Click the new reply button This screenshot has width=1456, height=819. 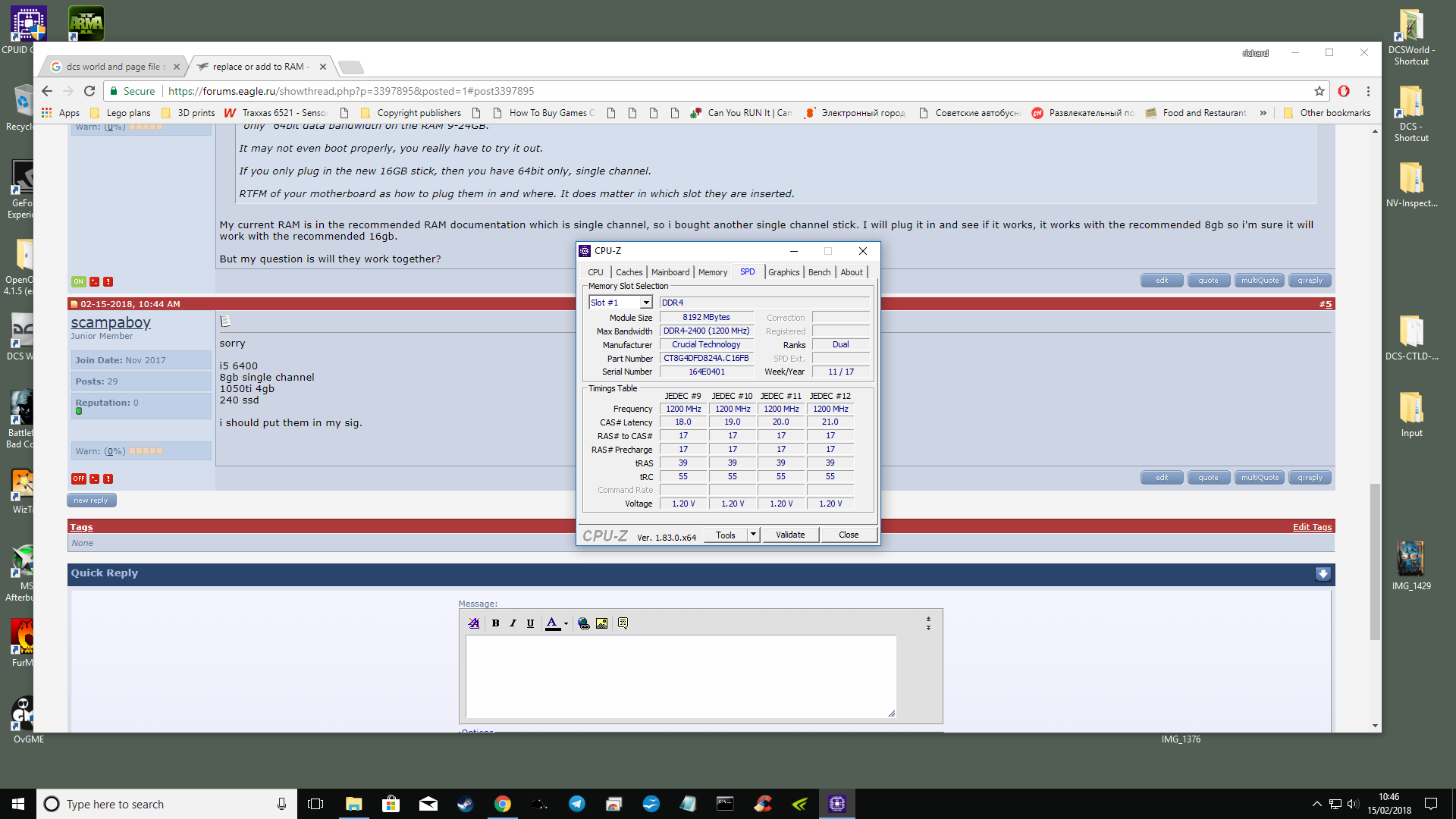coord(91,500)
